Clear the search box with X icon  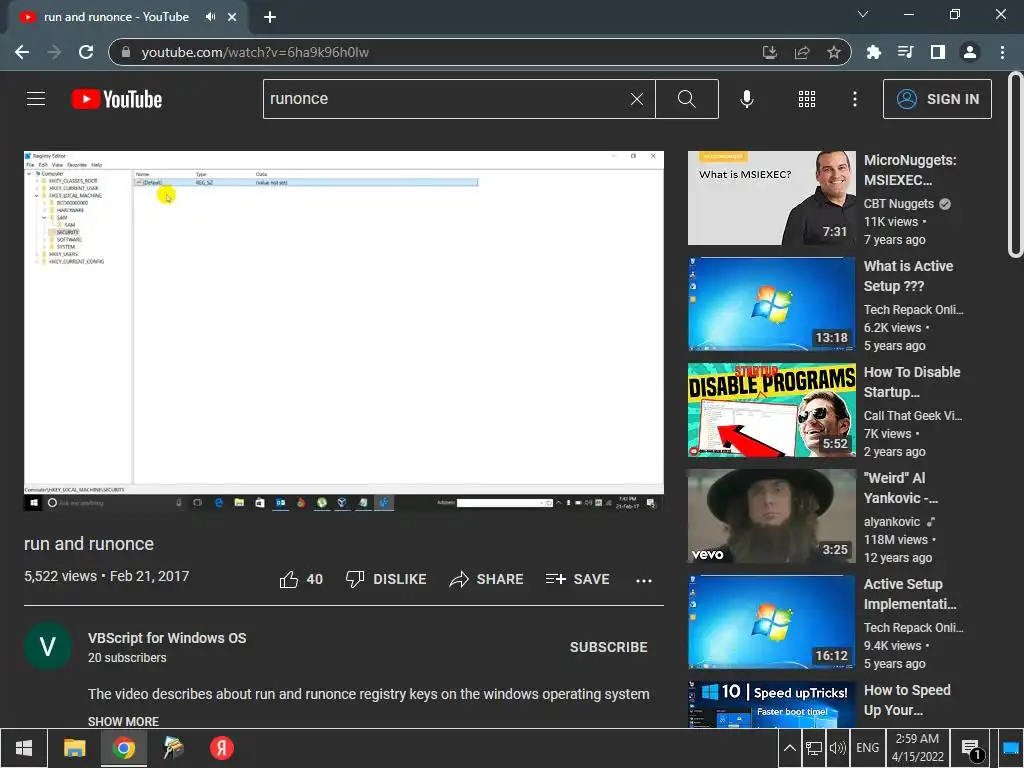point(637,99)
